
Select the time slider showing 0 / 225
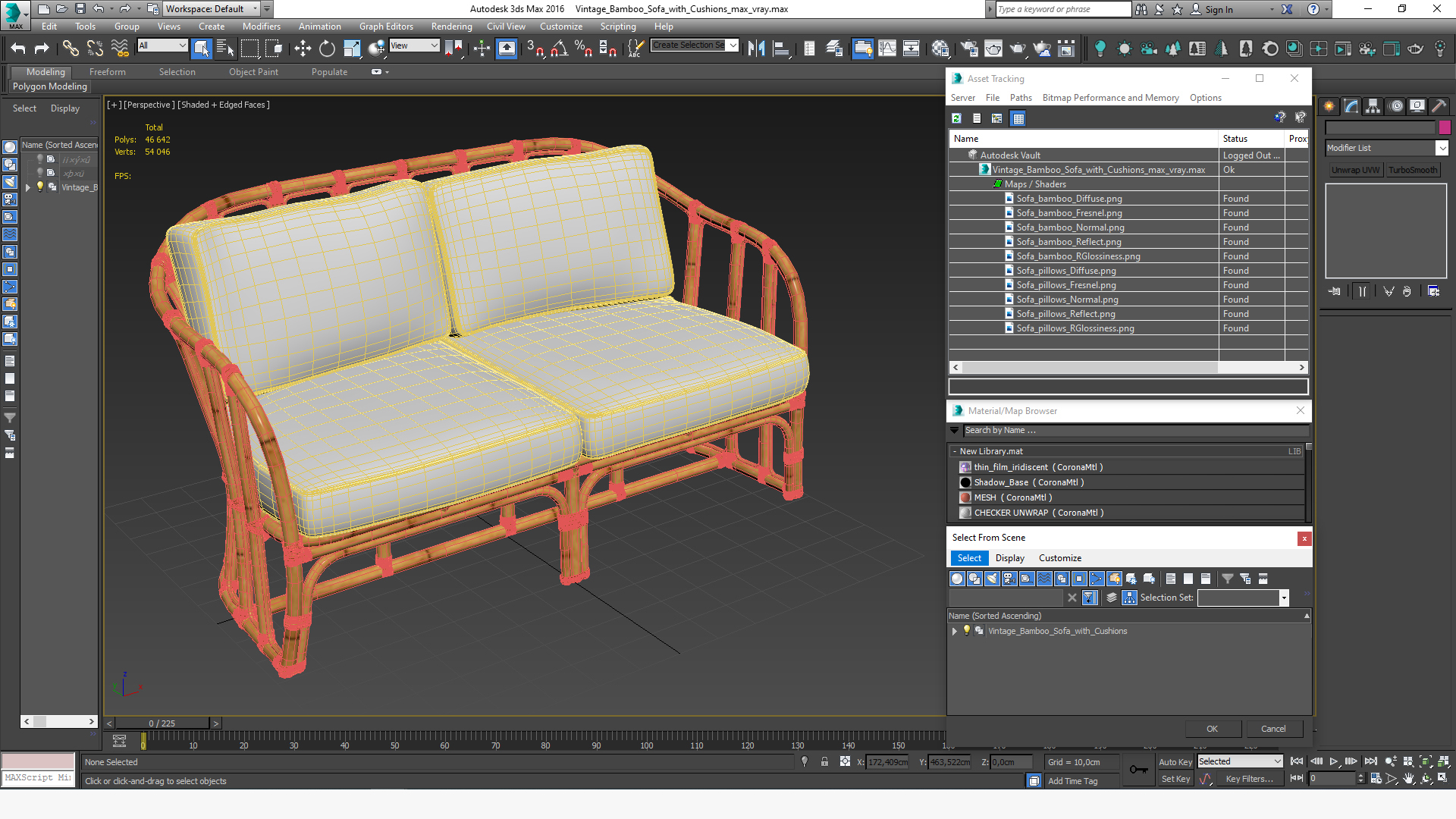[162, 723]
